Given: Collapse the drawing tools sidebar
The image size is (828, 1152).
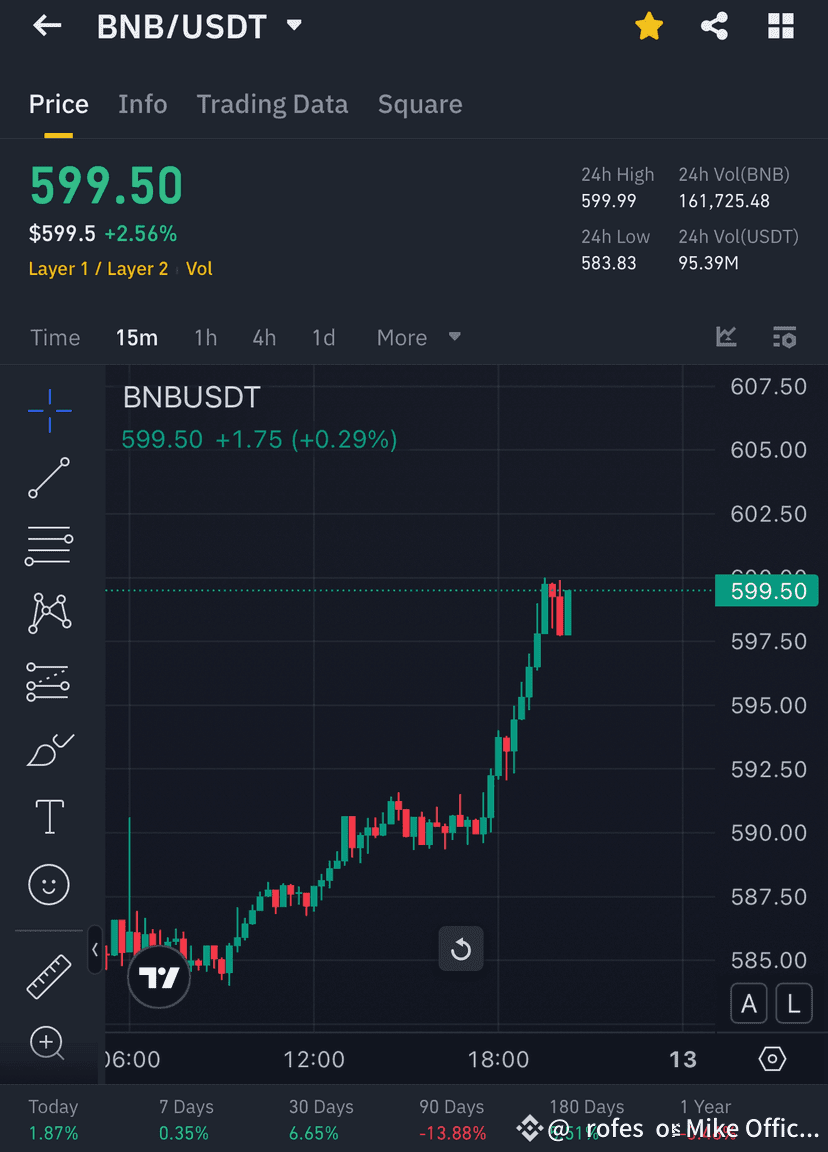Looking at the screenshot, I should point(95,950).
